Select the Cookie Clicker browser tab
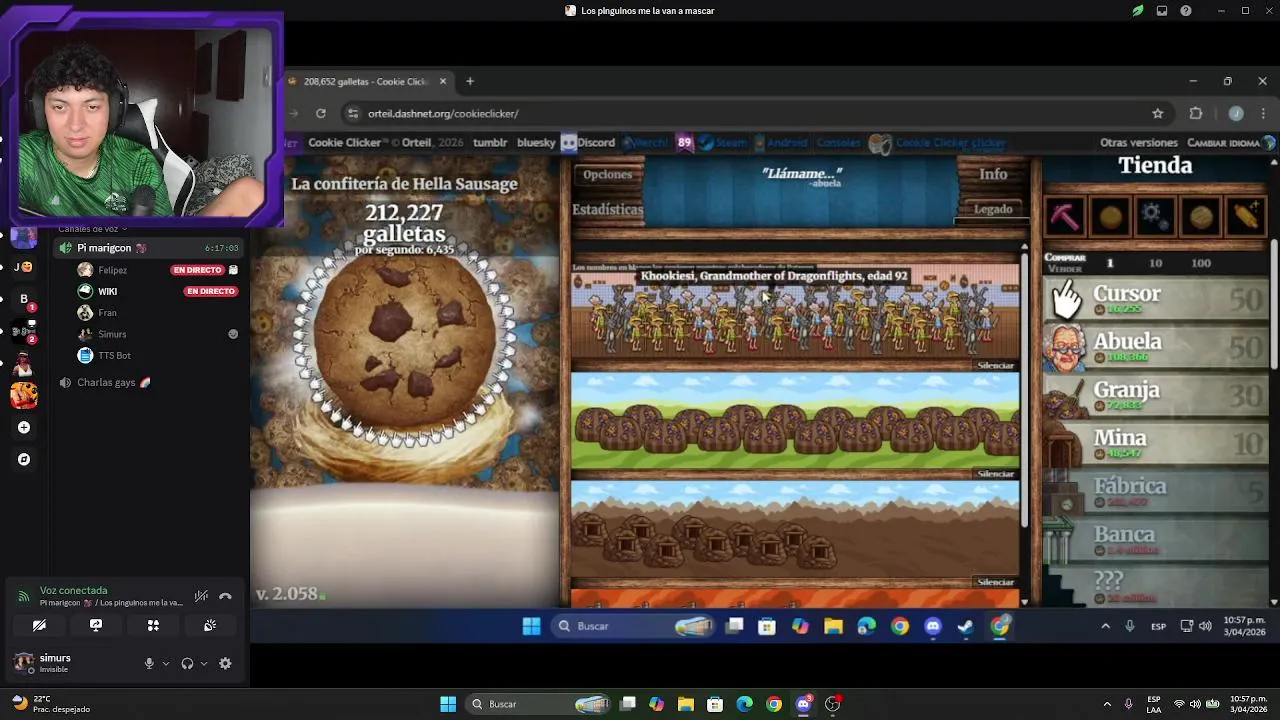 click(x=368, y=81)
